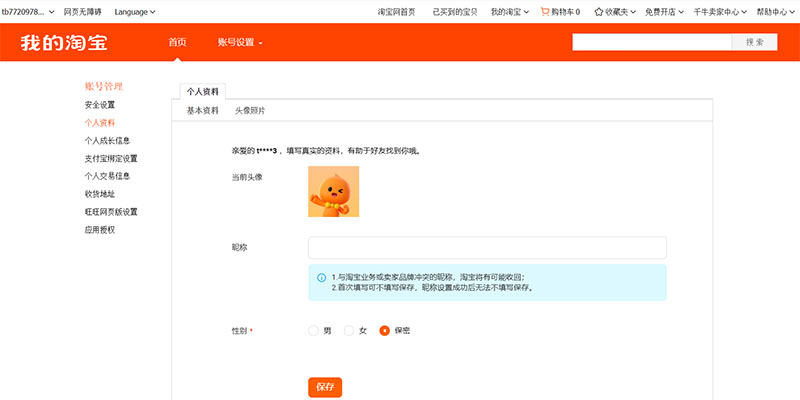
Task: Click the 保存 button
Action: (x=325, y=387)
